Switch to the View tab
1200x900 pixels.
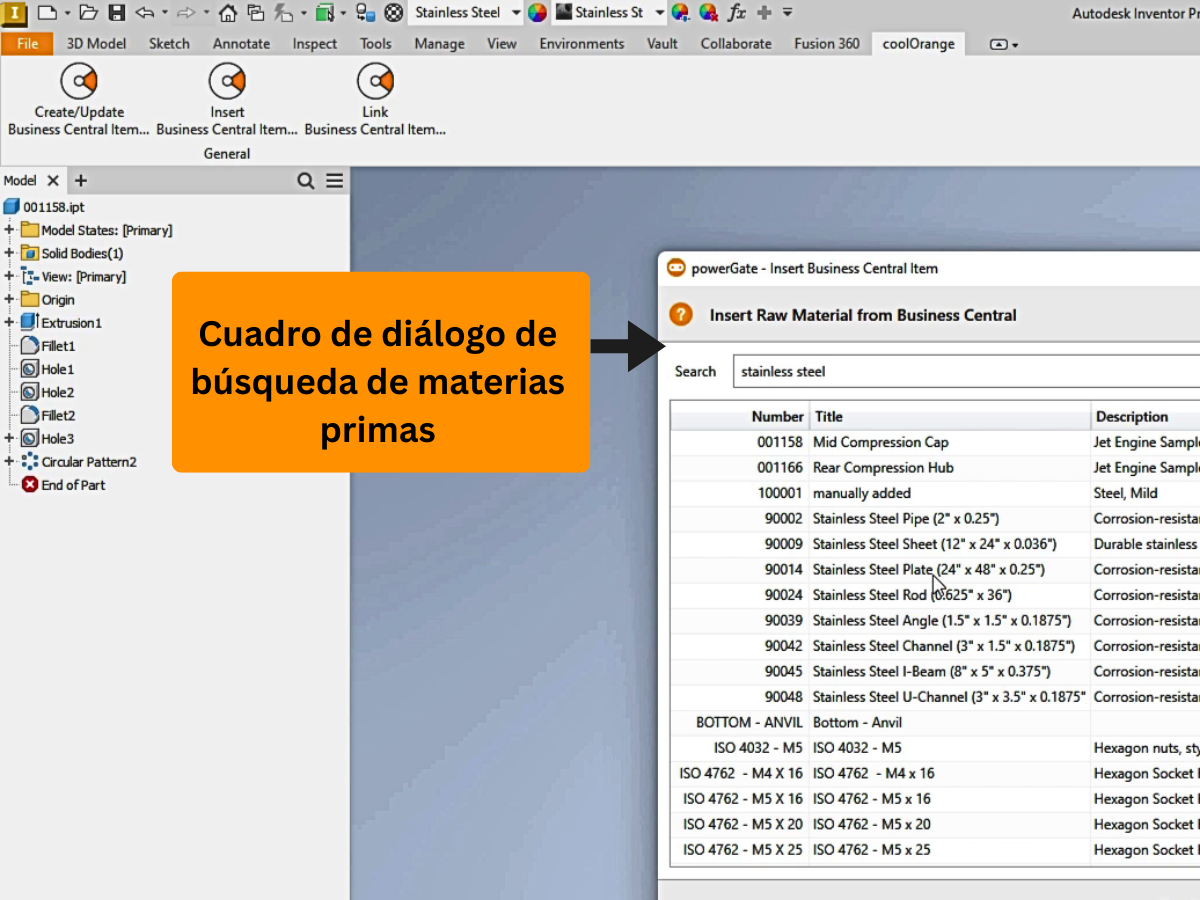coord(502,44)
